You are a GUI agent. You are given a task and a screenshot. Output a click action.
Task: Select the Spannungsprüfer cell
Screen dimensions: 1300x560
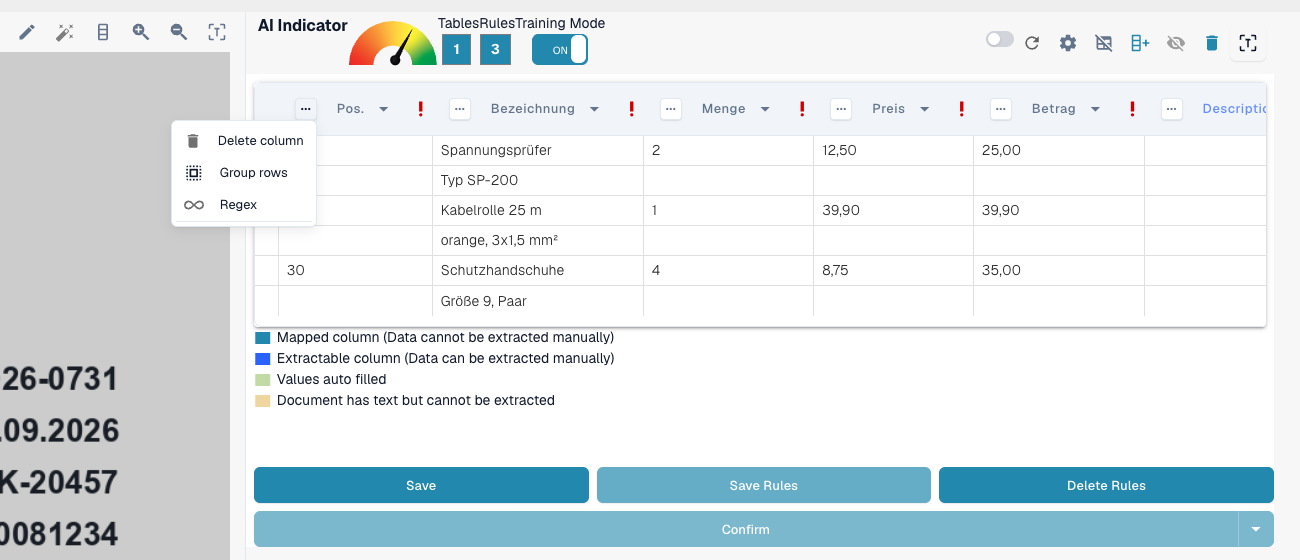[538, 151]
